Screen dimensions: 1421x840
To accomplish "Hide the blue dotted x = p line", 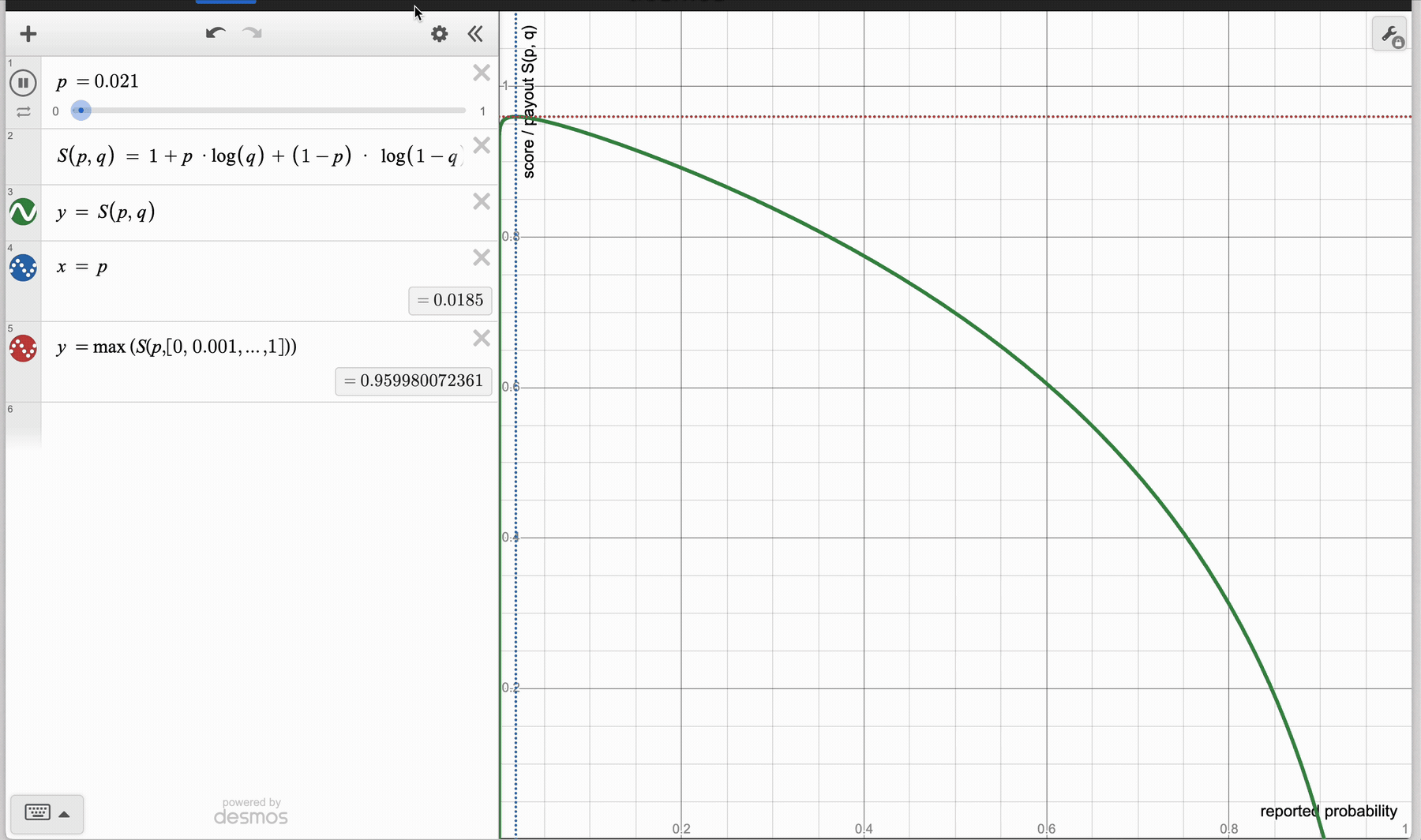I will (23, 268).
